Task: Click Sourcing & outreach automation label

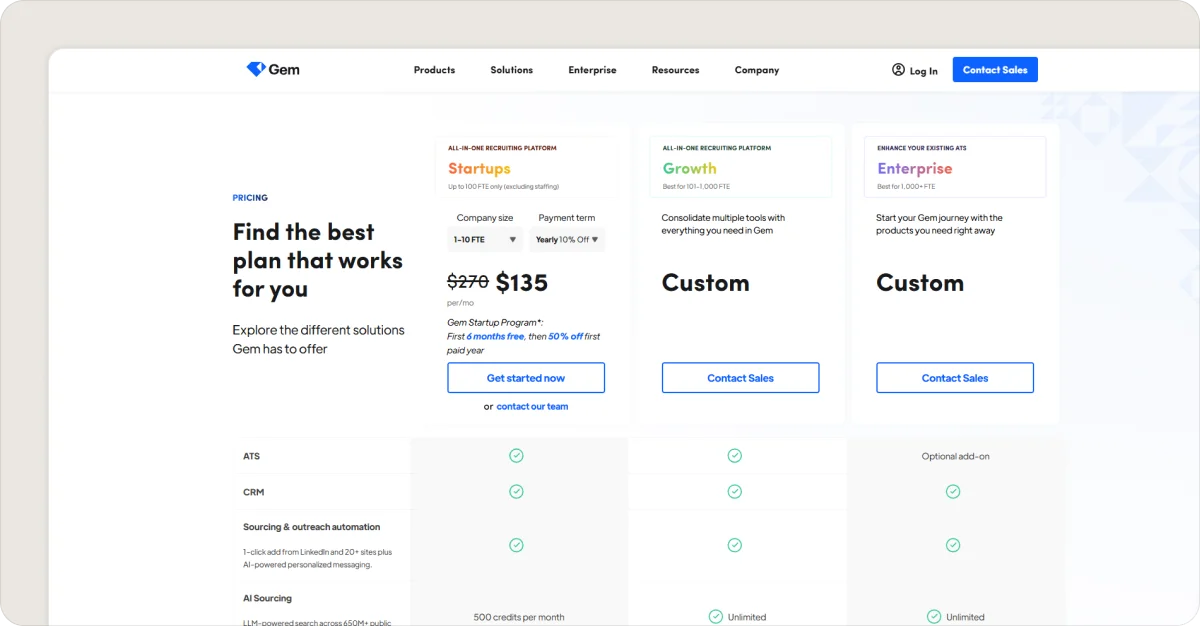Action: pyautogui.click(x=312, y=527)
